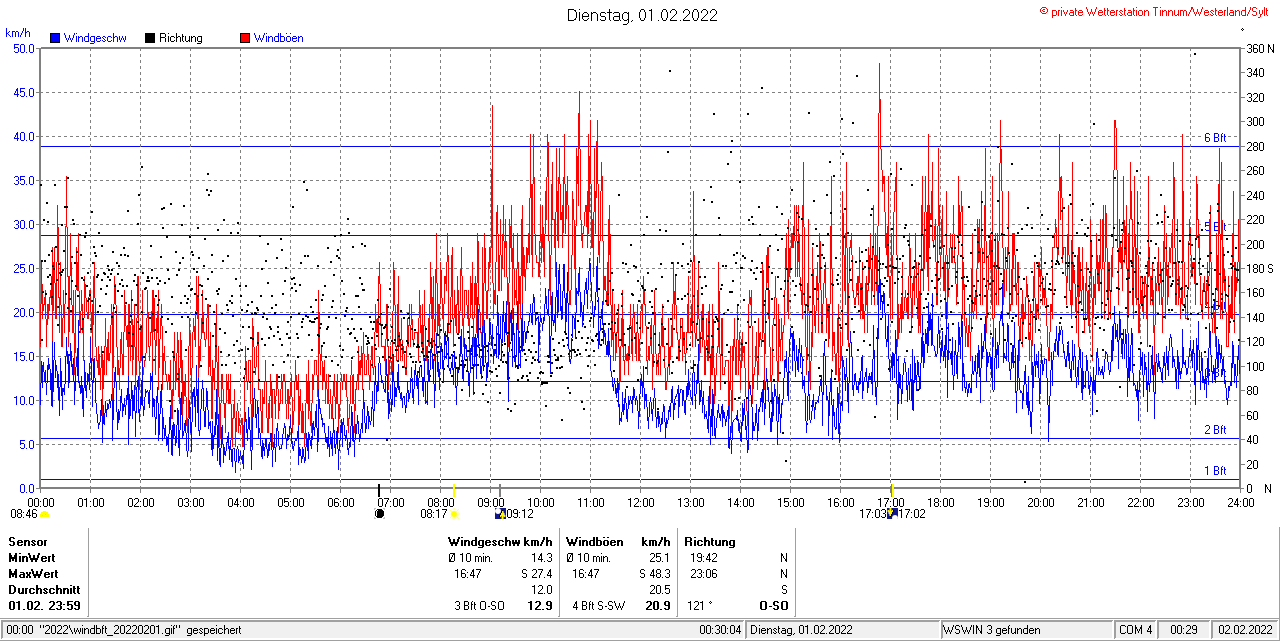Click the 'Richtung' legend label at top
The width and height of the screenshot is (1280, 641).
tap(181, 38)
